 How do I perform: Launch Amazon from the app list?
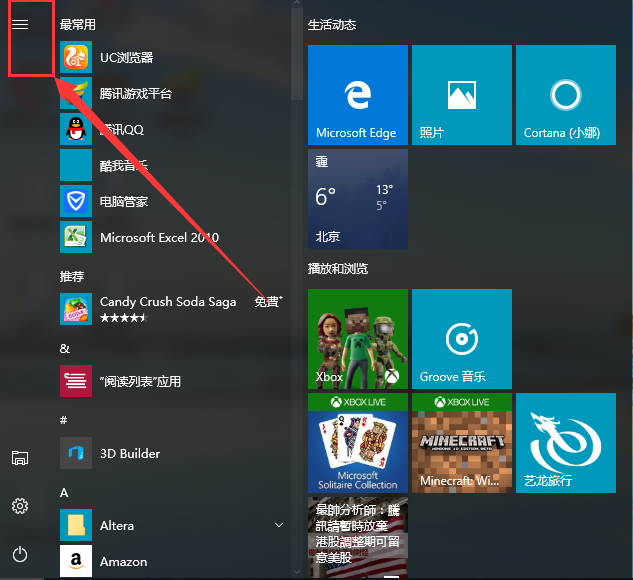coord(172,561)
